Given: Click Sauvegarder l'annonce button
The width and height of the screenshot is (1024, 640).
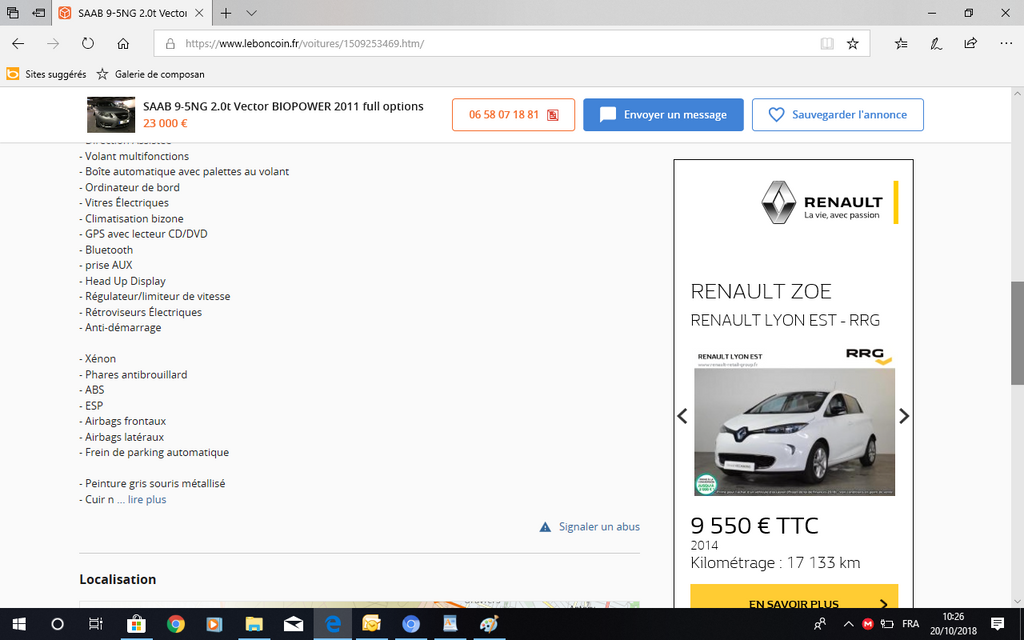Looking at the screenshot, I should tap(837, 115).
